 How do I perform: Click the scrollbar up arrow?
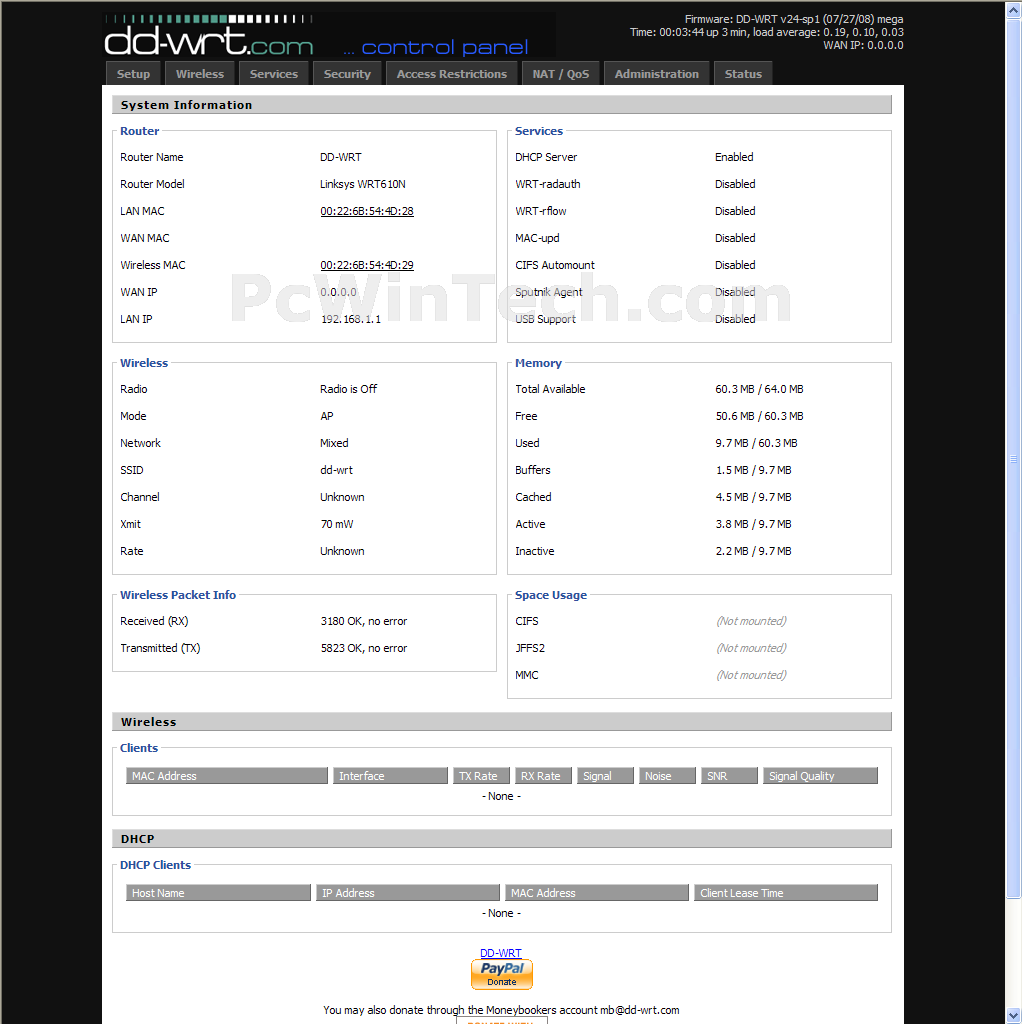click(x=1014, y=10)
